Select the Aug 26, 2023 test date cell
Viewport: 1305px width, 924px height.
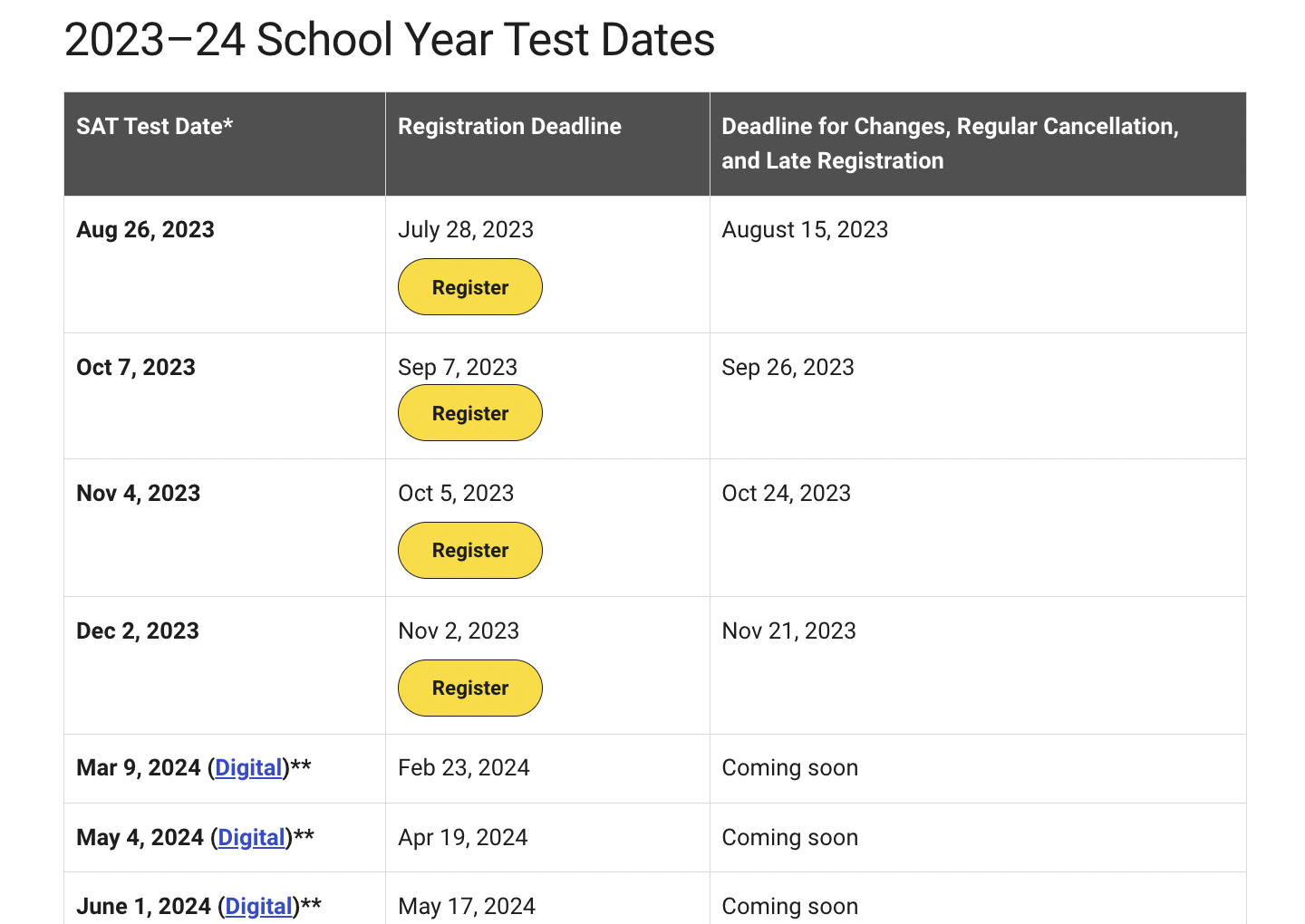tap(145, 230)
